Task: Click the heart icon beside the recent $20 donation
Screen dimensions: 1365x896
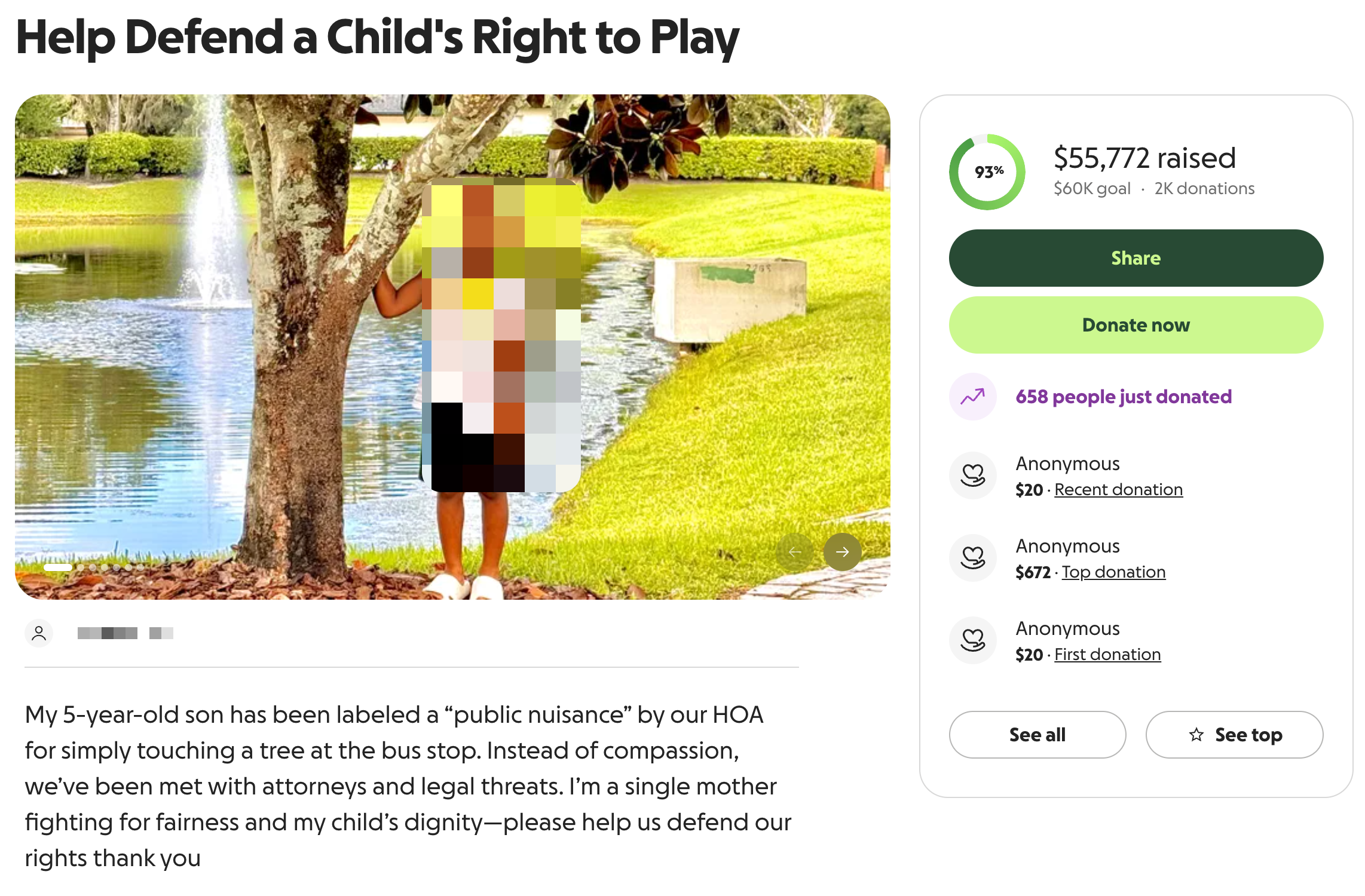Action: [x=972, y=475]
